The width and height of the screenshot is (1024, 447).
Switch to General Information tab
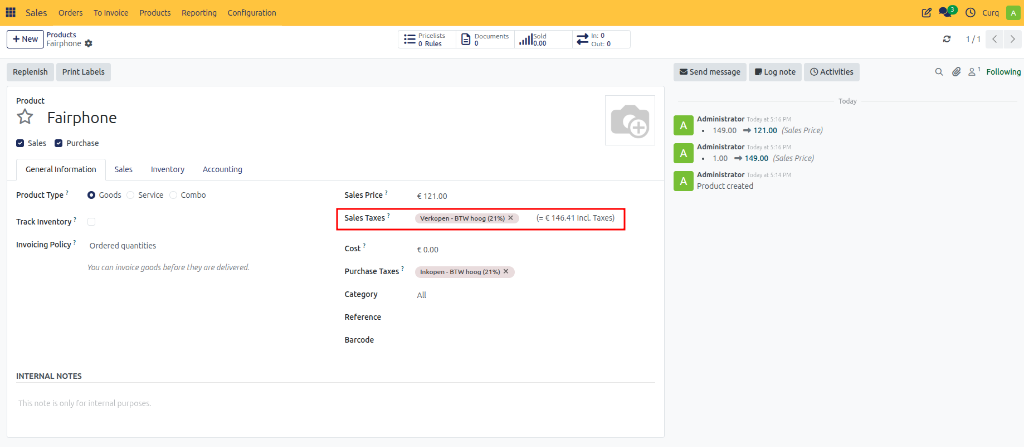[61, 169]
